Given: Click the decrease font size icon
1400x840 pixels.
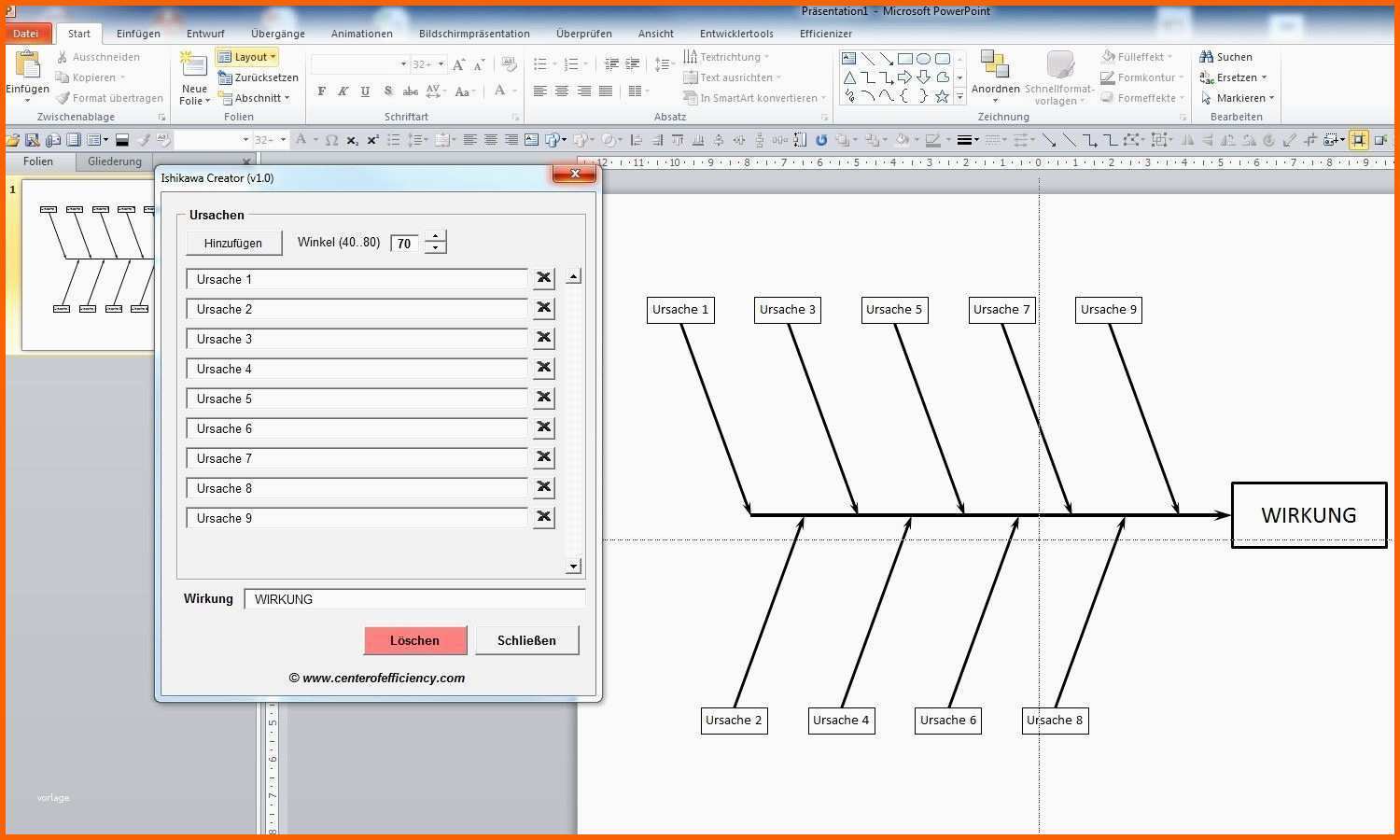Looking at the screenshot, I should (x=479, y=64).
